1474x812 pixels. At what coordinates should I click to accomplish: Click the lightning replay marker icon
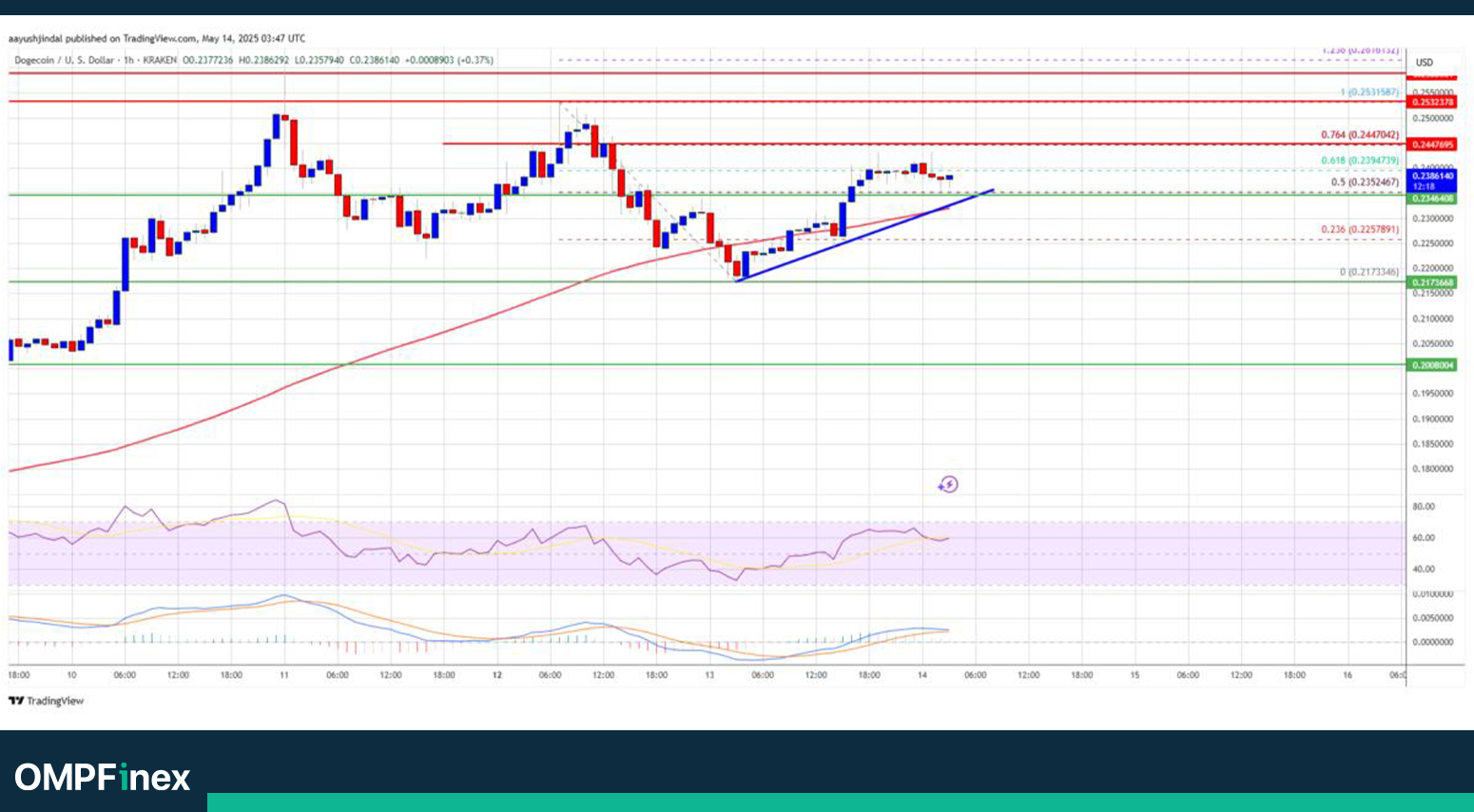pyautogui.click(x=948, y=485)
